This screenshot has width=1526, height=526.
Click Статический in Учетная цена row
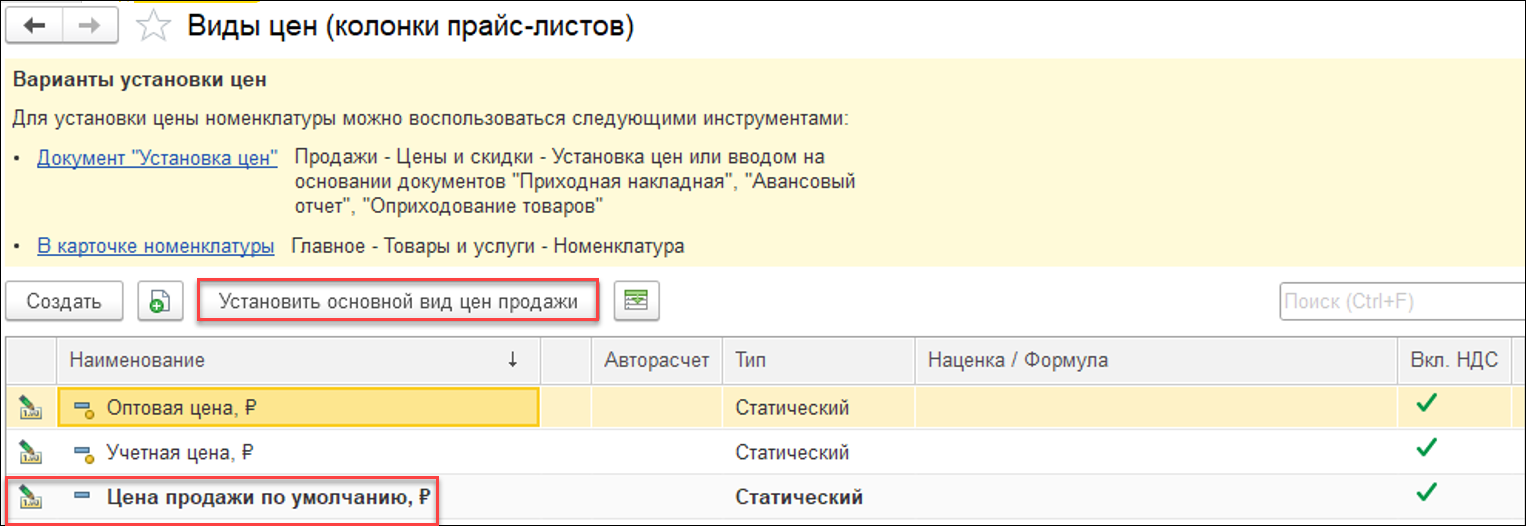[x=792, y=453]
